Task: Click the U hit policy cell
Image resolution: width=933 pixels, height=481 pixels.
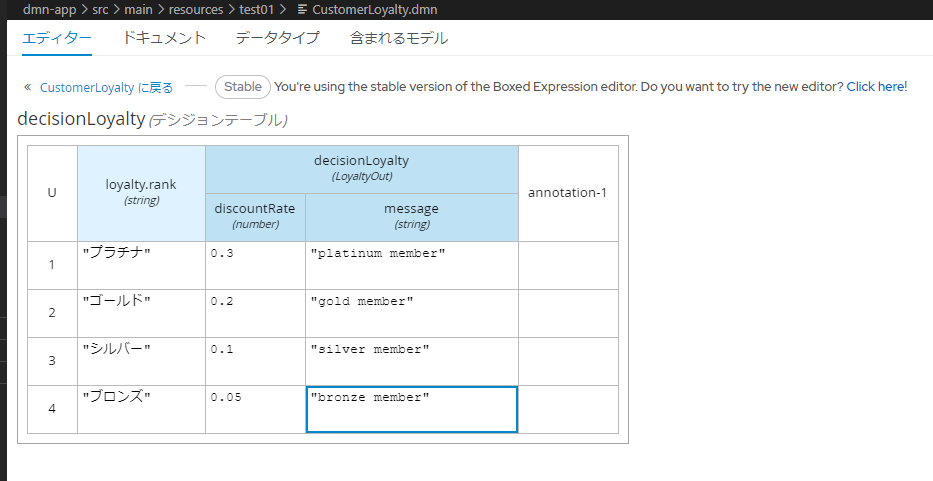Action: click(52, 193)
